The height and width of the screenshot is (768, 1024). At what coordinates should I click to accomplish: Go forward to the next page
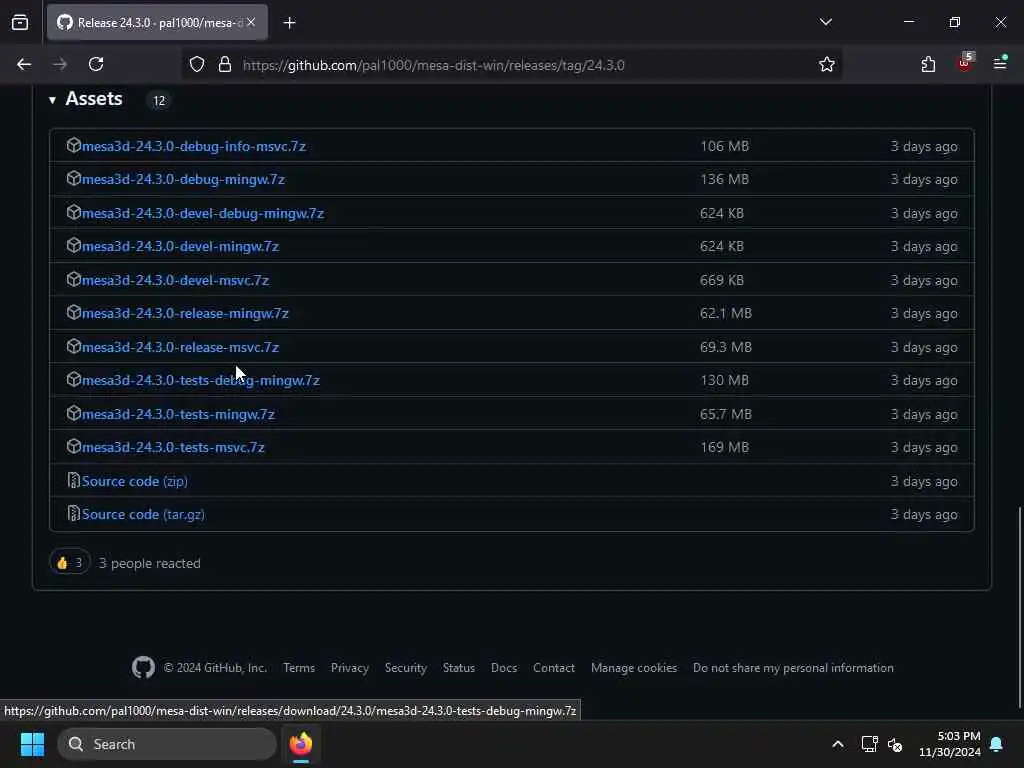(x=60, y=65)
